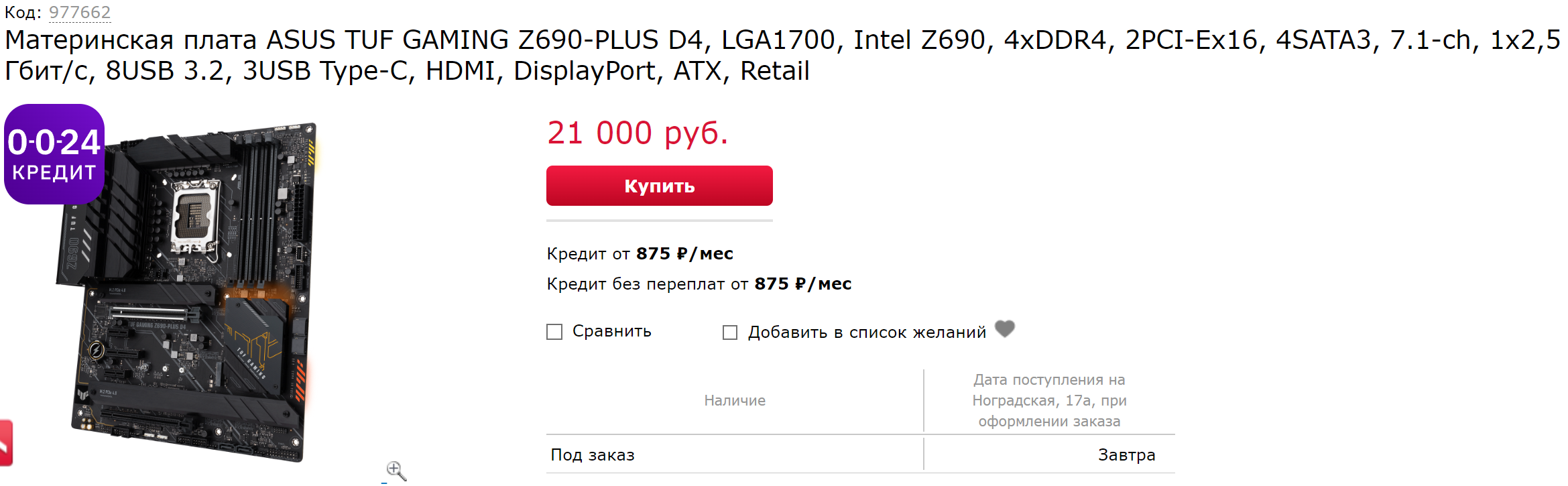Viewport: 1568px width, 486px height.
Task: Click the Код: label before the code
Action: coord(23,13)
